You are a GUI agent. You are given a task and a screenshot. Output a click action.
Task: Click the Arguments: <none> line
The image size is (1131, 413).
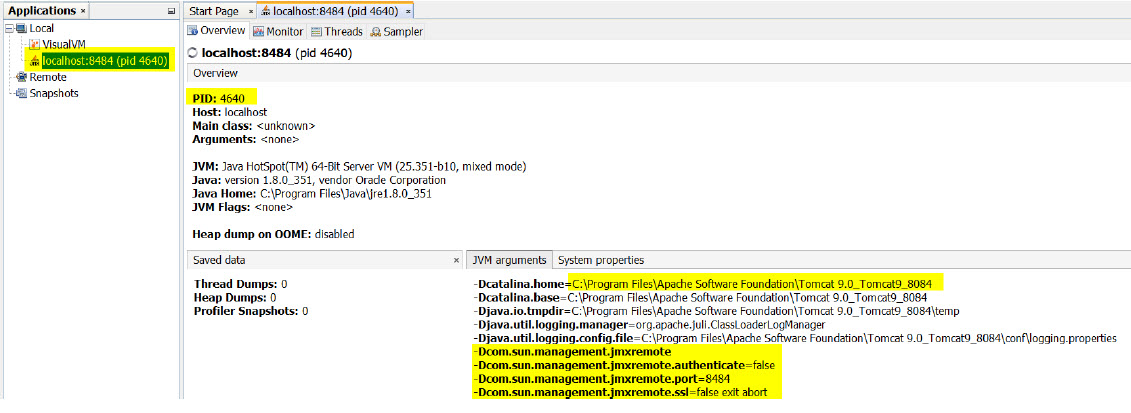(x=245, y=139)
